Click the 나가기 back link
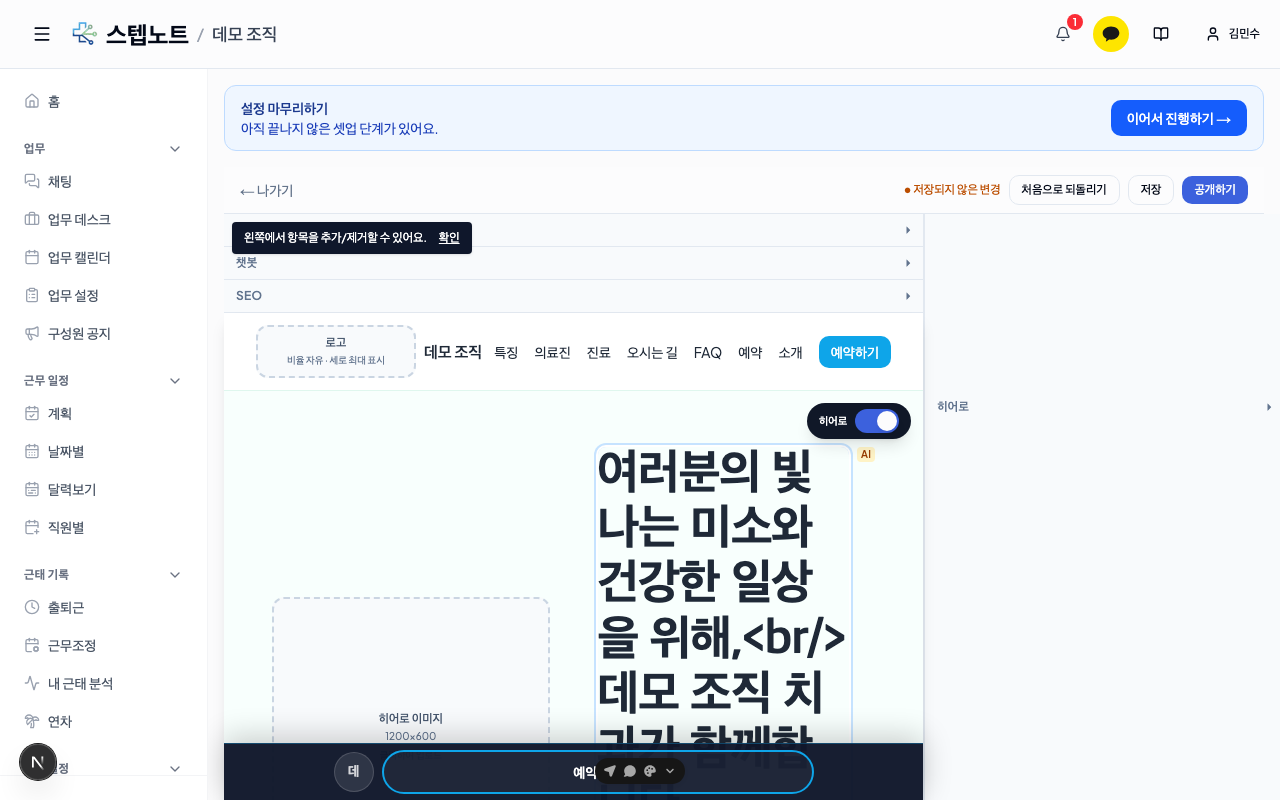 tap(266, 190)
